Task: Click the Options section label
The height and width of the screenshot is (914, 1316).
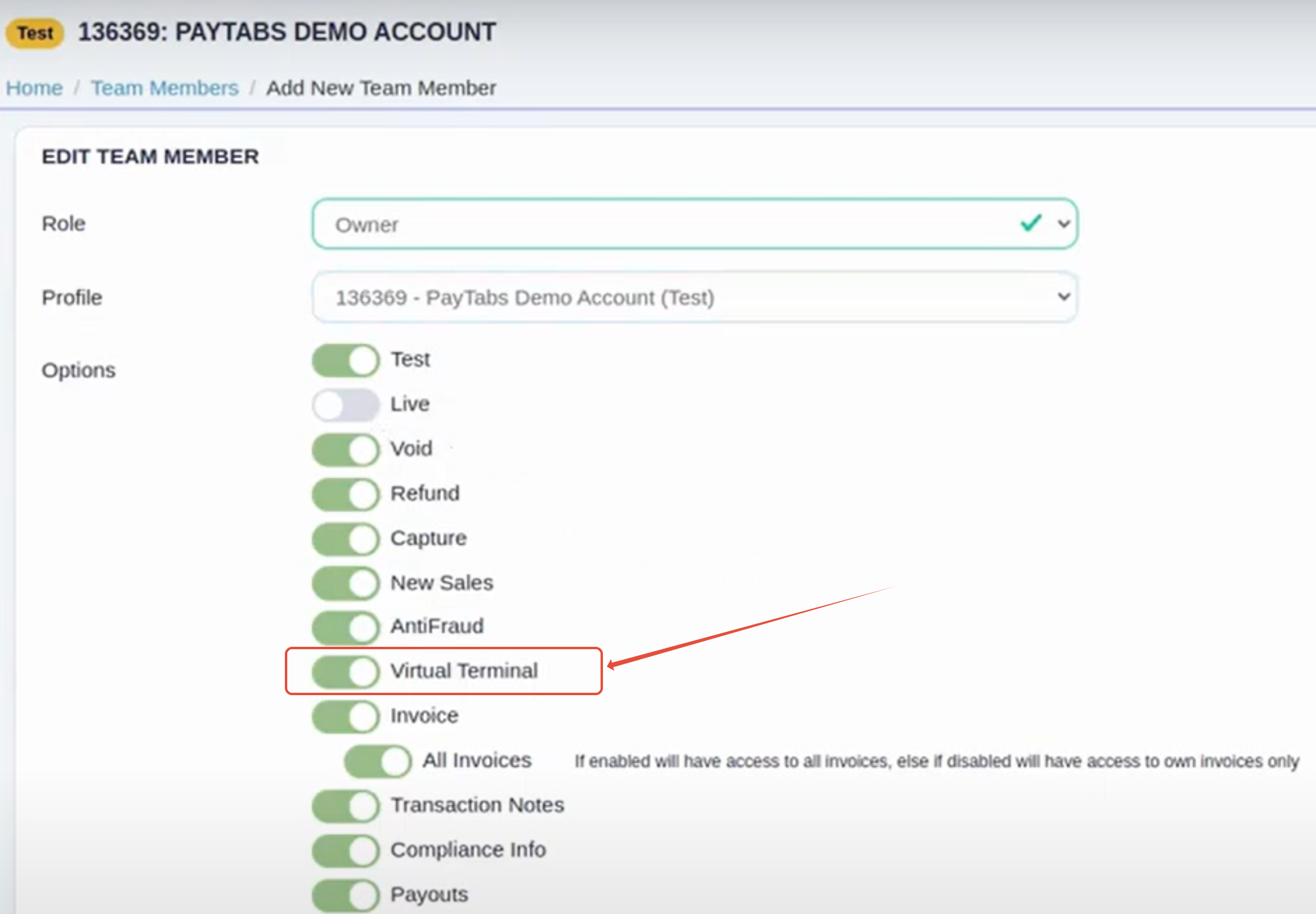Action: point(79,370)
